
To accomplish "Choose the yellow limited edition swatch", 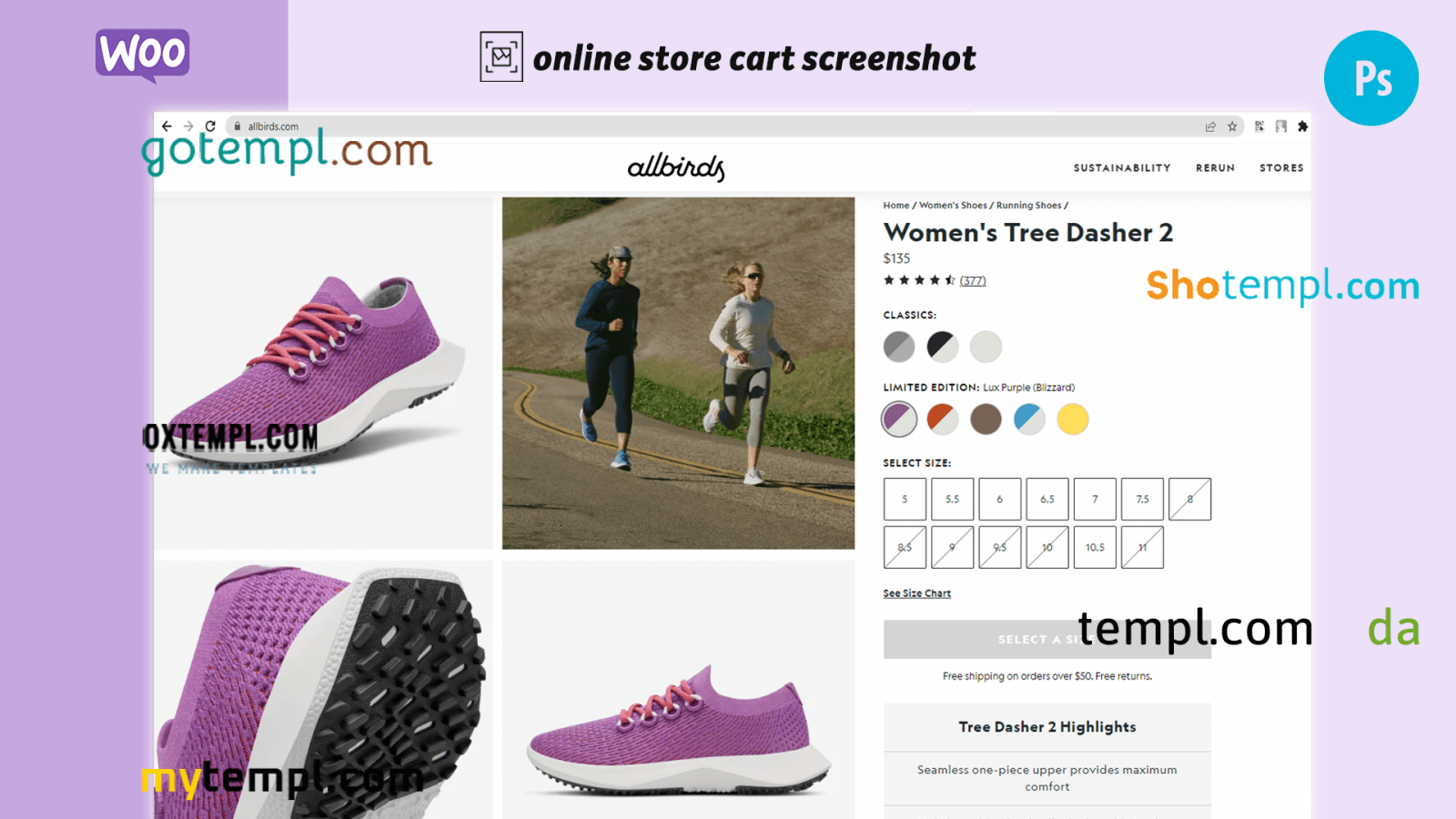I will click(1073, 420).
